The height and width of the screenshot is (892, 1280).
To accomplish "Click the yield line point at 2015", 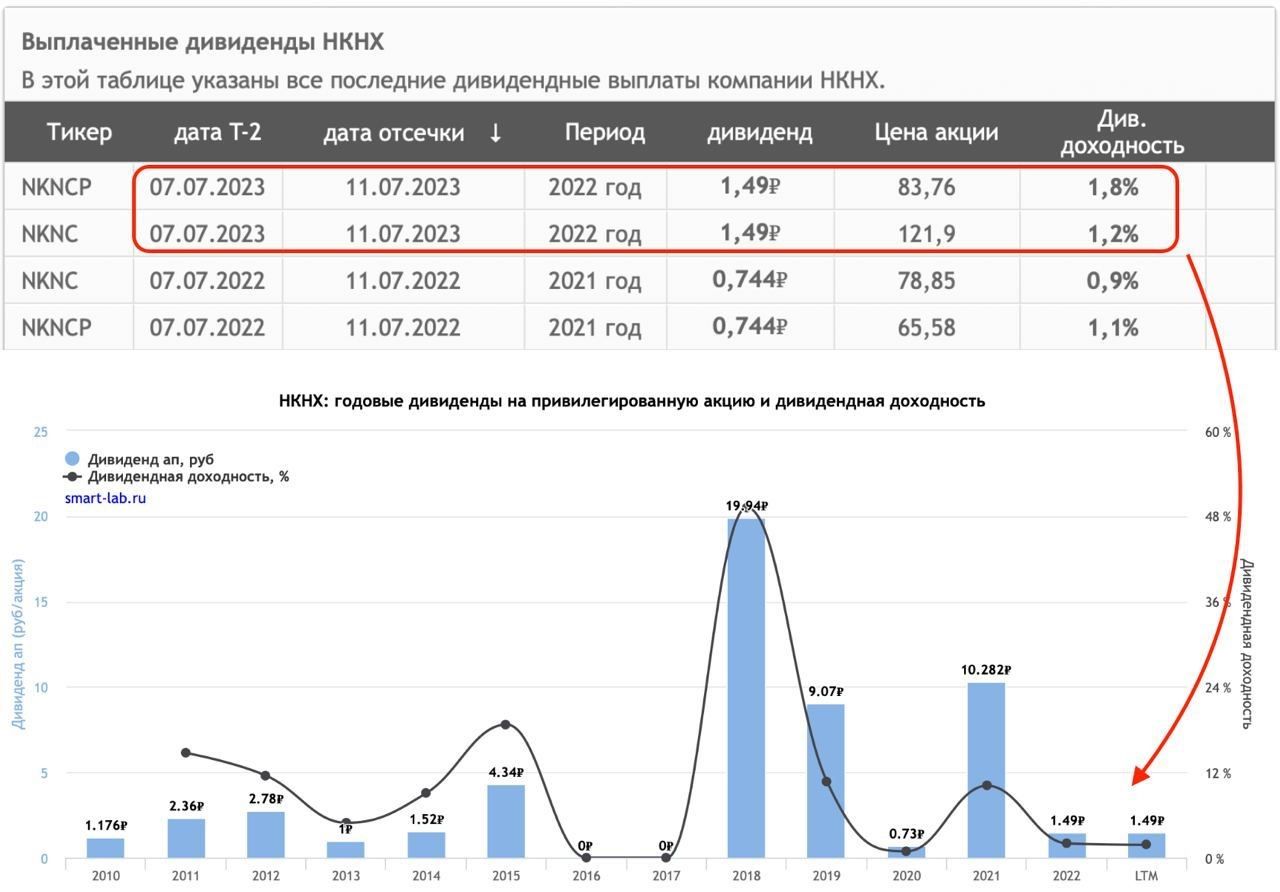I will tap(506, 724).
